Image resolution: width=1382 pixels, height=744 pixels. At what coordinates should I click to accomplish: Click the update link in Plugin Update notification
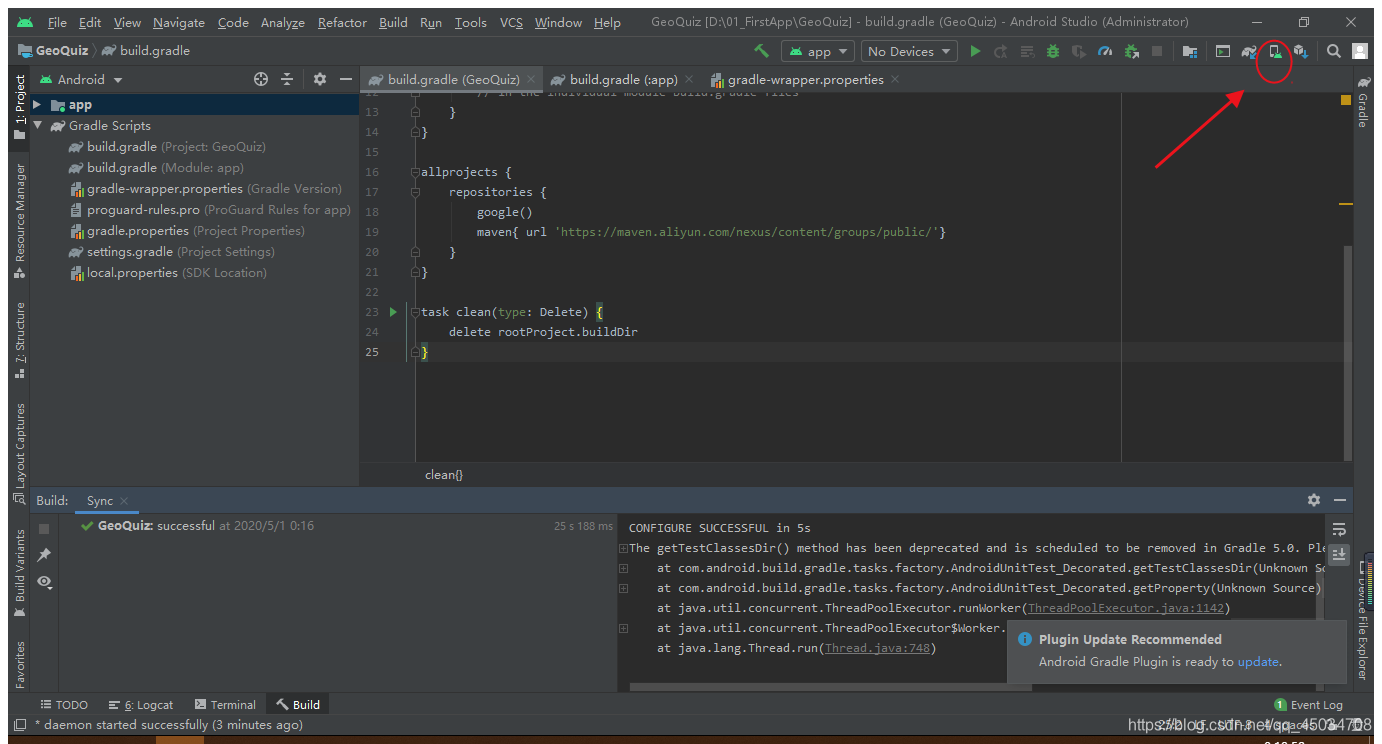1259,661
